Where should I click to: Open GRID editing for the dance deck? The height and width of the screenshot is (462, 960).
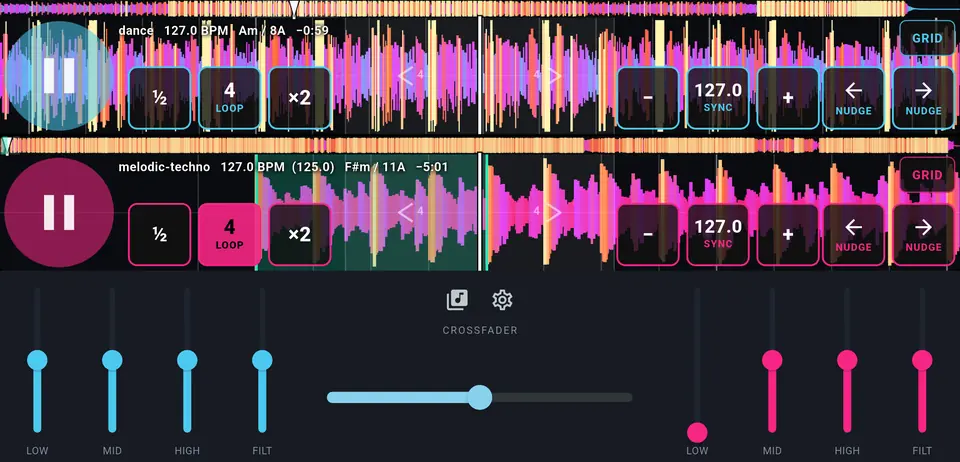[x=927, y=38]
